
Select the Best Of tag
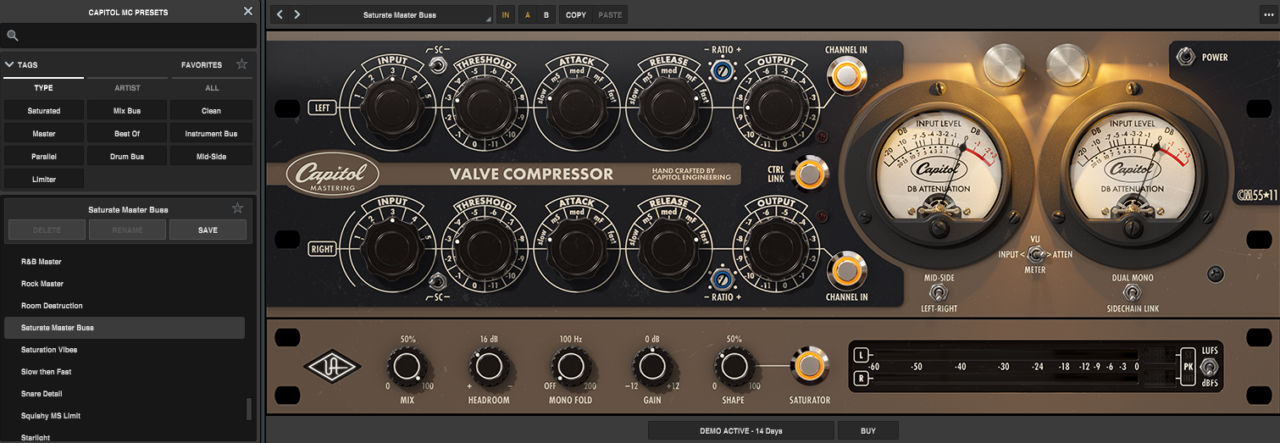click(x=127, y=133)
